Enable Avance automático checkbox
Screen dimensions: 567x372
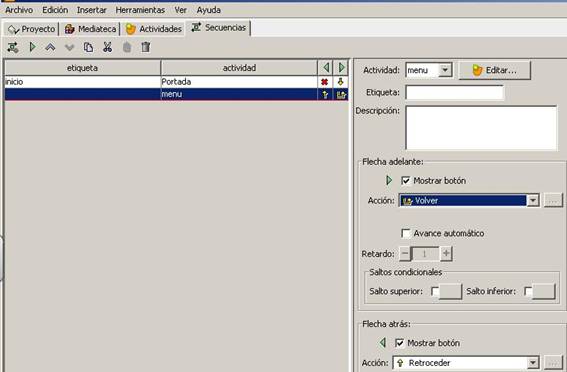[x=406, y=233]
